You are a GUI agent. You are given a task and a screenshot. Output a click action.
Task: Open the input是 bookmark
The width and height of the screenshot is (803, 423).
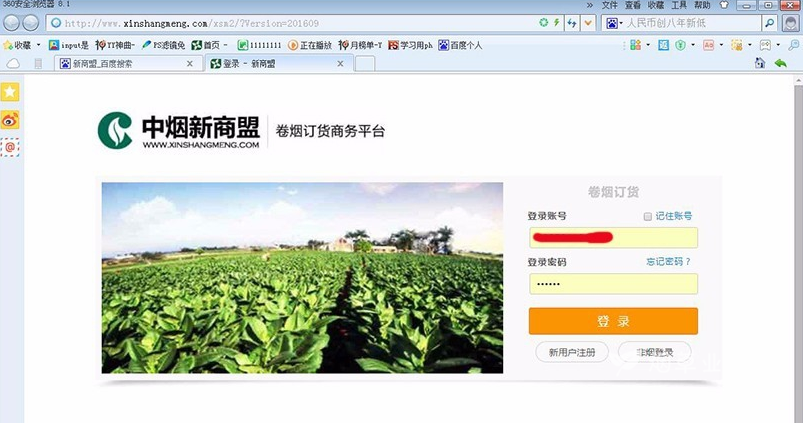69,45
